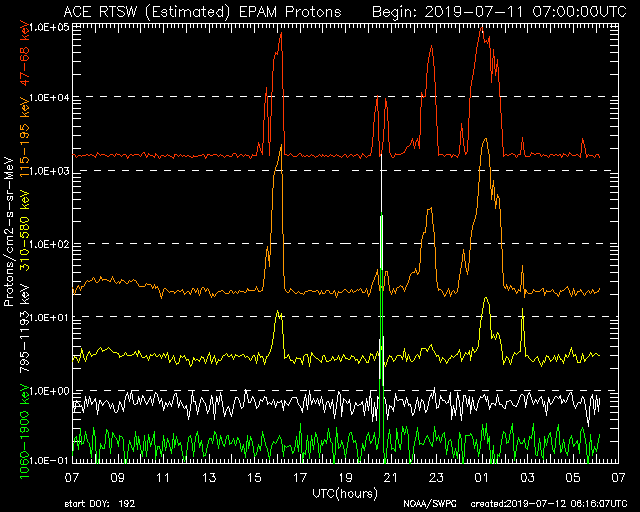Viewport: 640px width, 512px height.
Task: Click the chart title "ACE RTSW (Estimated) EPAM Protons"
Action: (202, 11)
